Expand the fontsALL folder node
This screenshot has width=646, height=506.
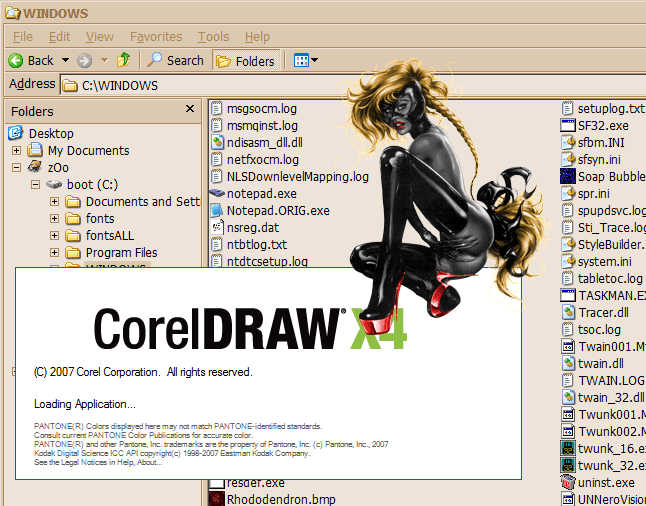coord(54,235)
